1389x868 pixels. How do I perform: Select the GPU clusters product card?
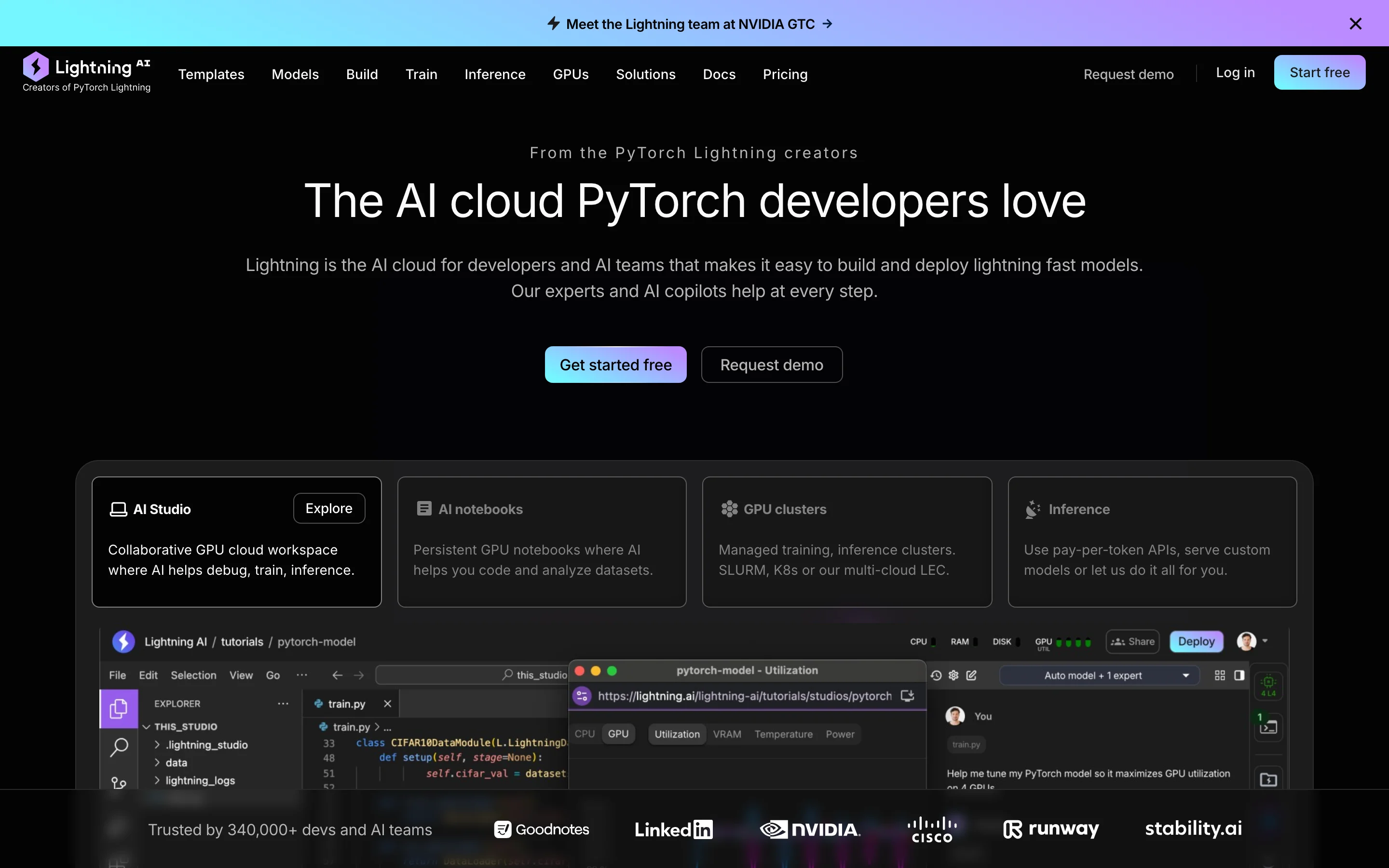tap(846, 542)
